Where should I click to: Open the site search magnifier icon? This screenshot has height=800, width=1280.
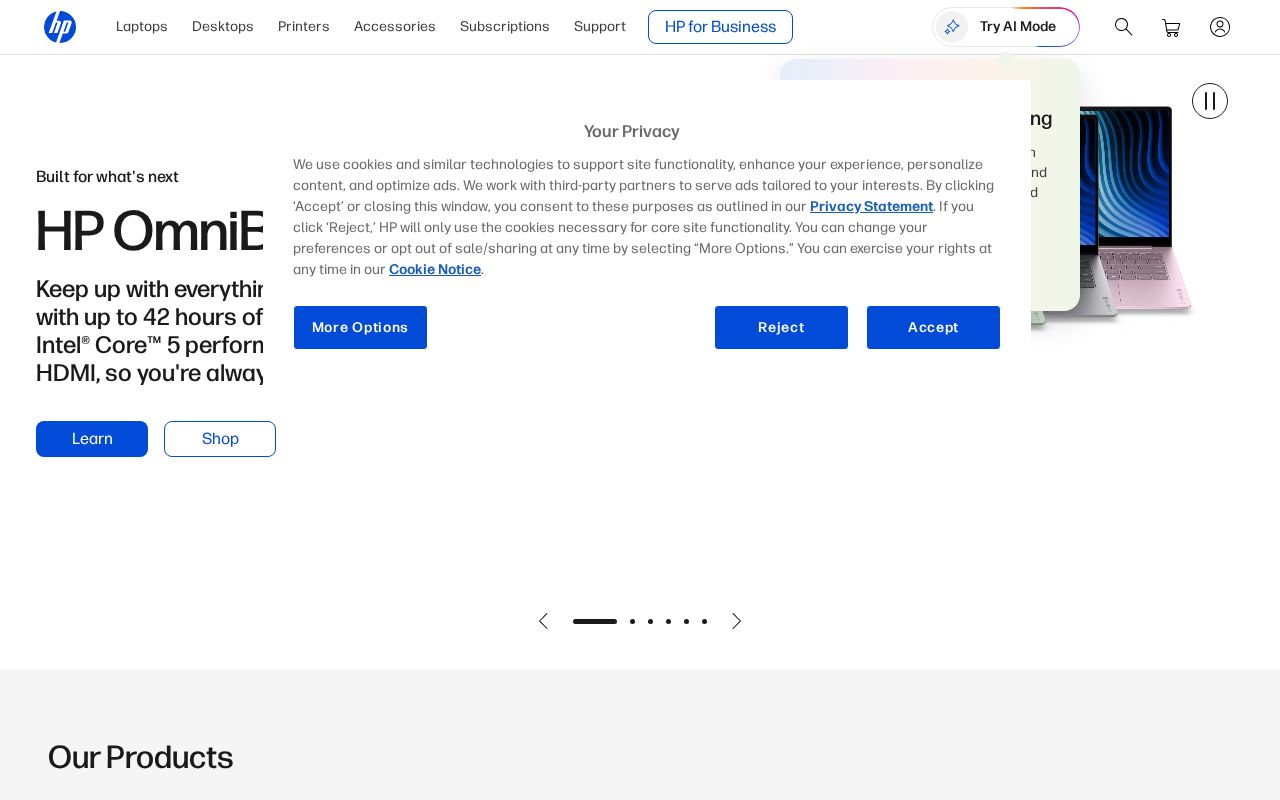point(1124,27)
